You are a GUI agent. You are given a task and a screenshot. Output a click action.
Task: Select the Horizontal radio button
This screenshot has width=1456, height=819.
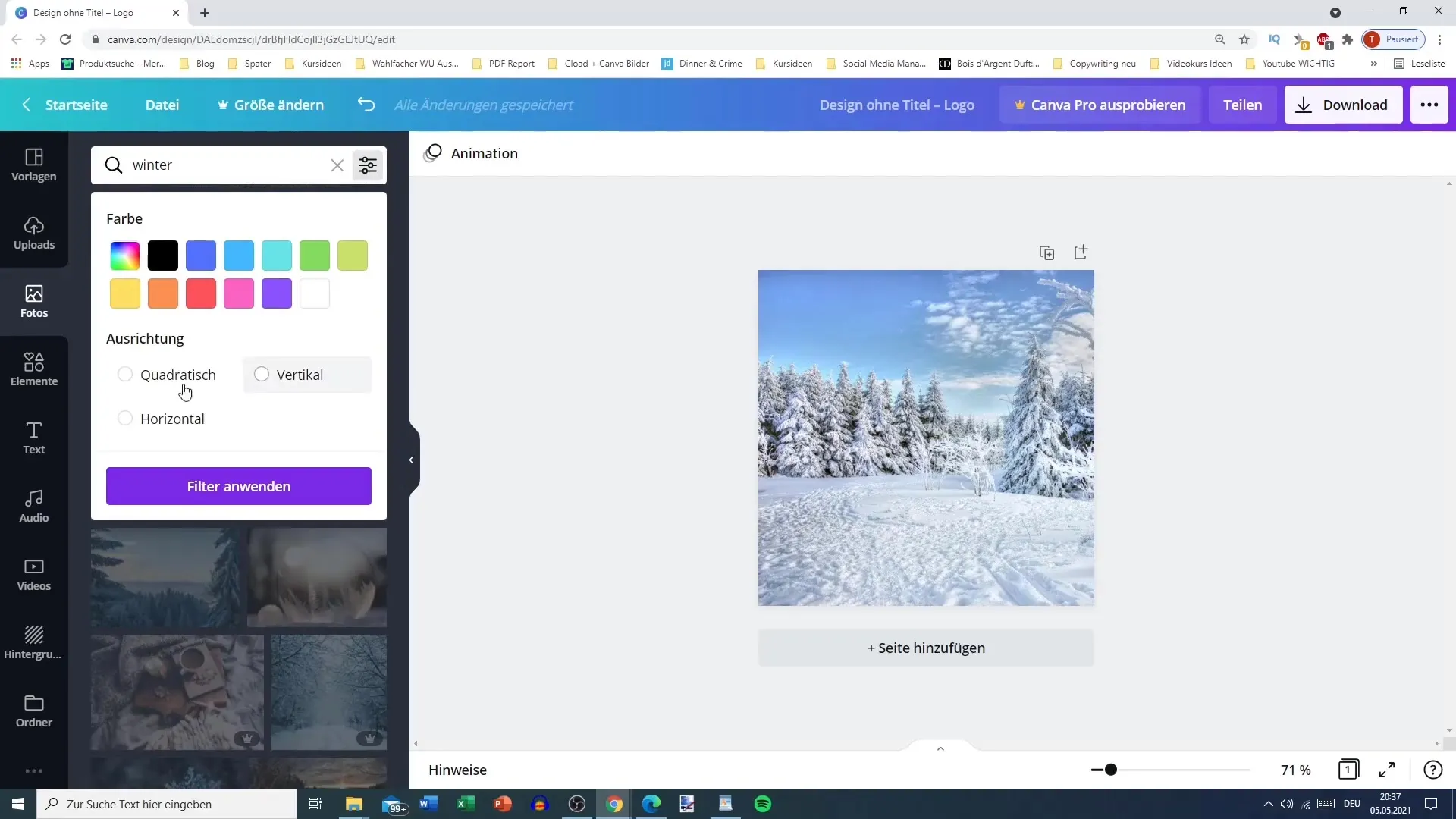pyautogui.click(x=125, y=418)
